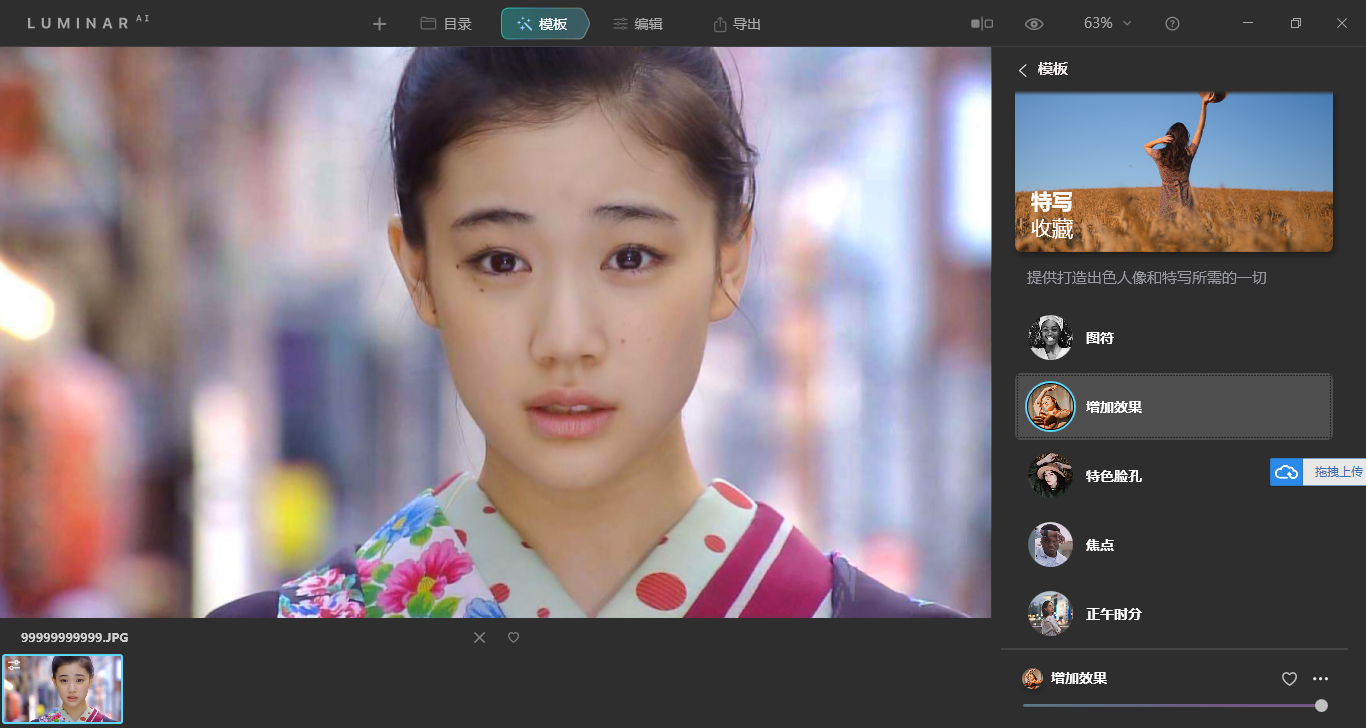Toggle before/after compare view icon
Viewport: 1366px width, 728px height.
tap(982, 23)
